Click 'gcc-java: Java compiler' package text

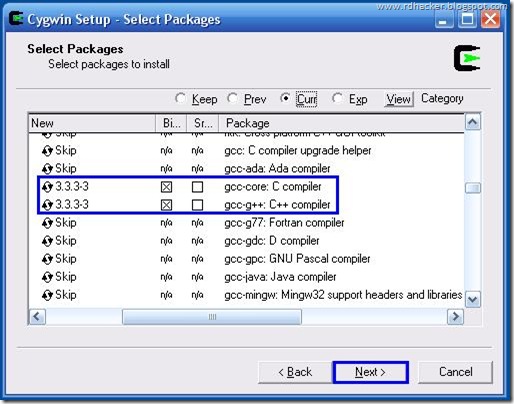coord(280,277)
